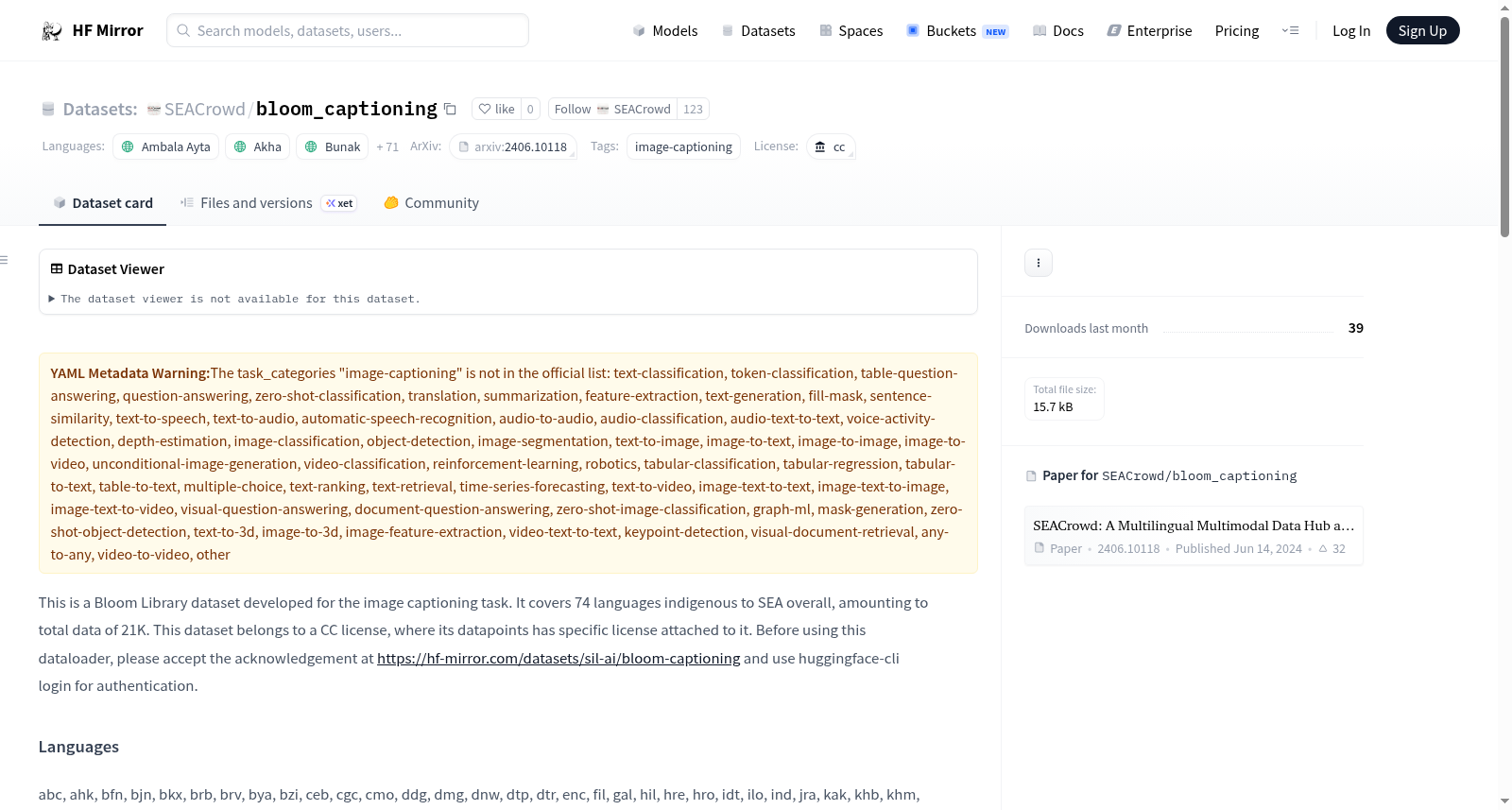Click the globe icon on Akha tag
The width and height of the screenshot is (1512, 810).
pos(240,147)
